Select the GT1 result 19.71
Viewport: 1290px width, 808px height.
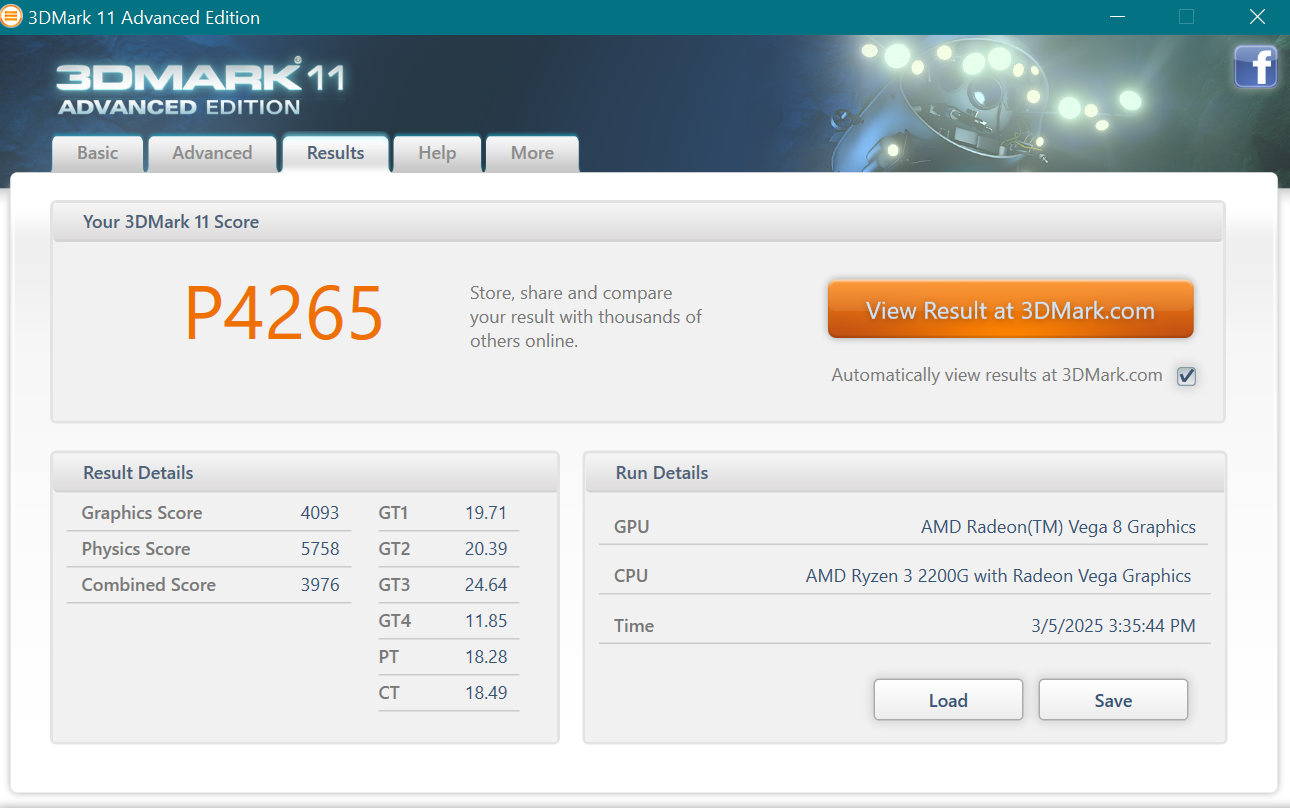486,513
